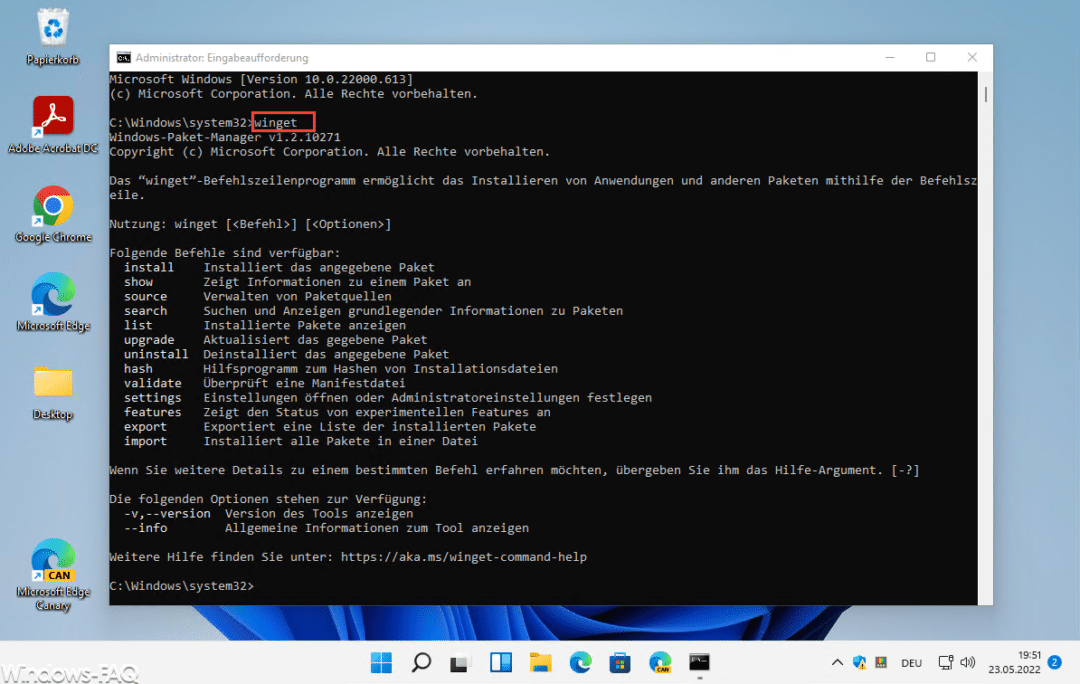Click the Google Chrome desktop icon
The height and width of the screenshot is (684, 1080).
(52, 207)
